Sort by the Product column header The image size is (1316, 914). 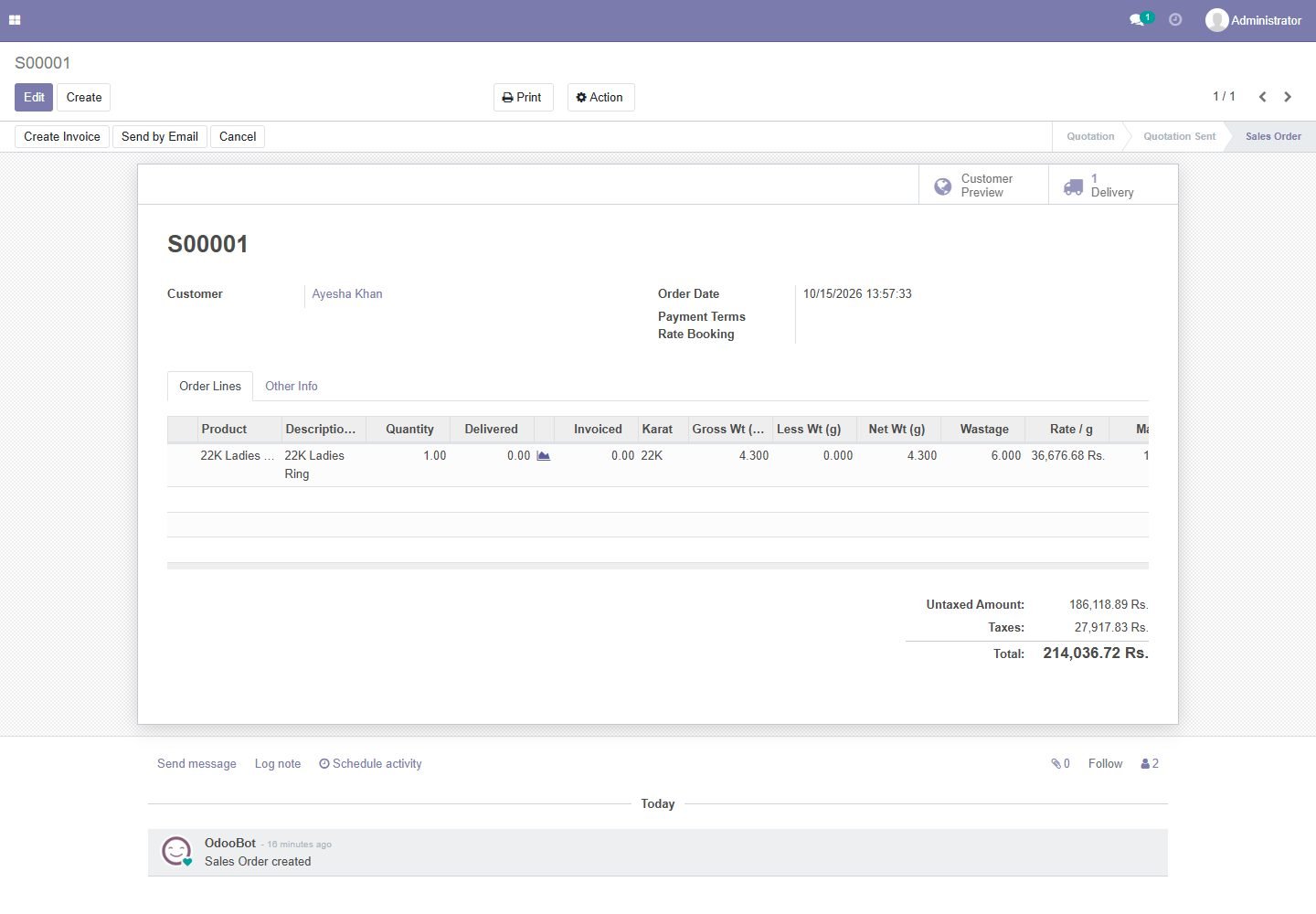239,430
